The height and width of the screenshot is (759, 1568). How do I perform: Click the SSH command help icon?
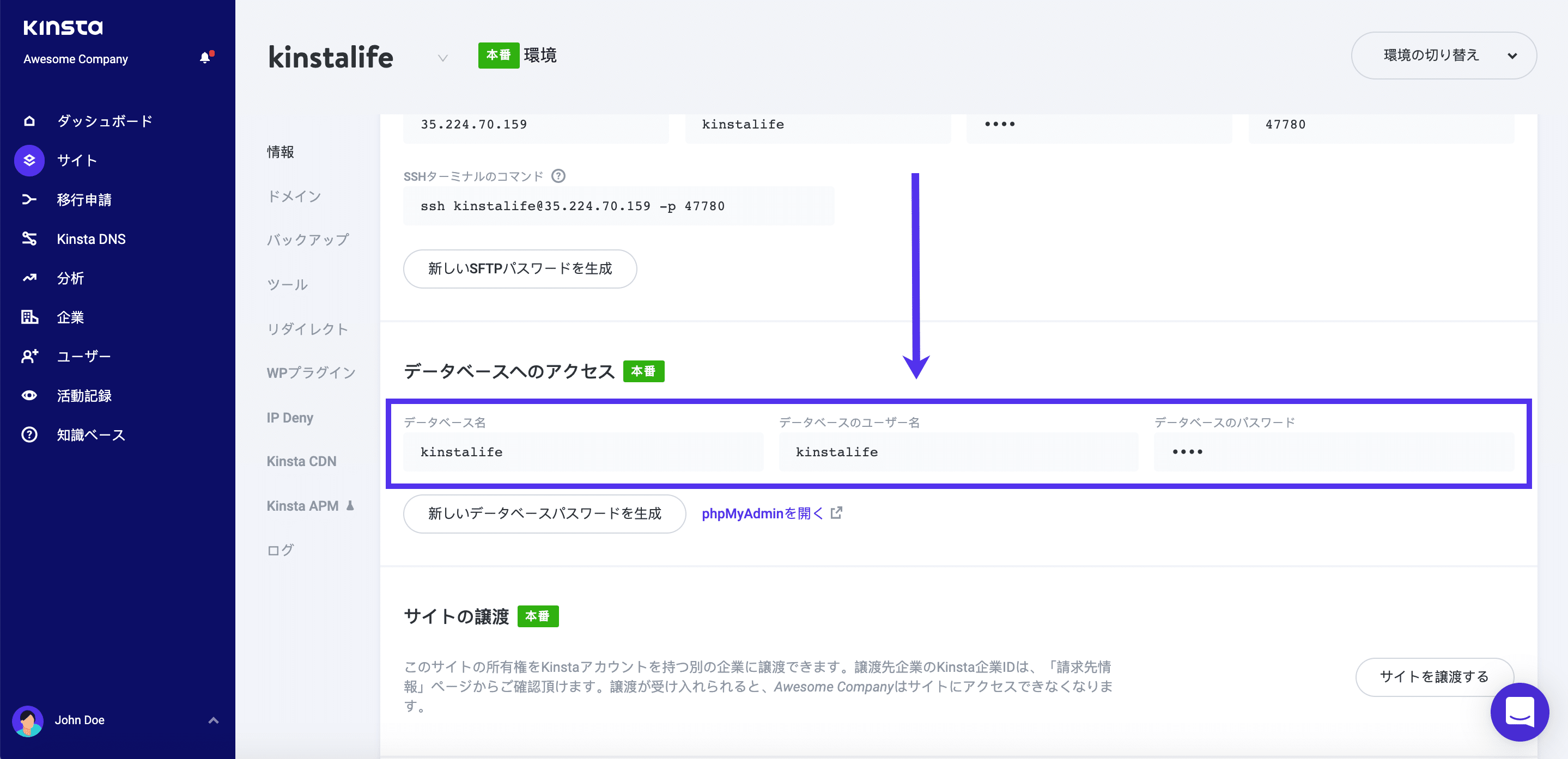click(558, 176)
